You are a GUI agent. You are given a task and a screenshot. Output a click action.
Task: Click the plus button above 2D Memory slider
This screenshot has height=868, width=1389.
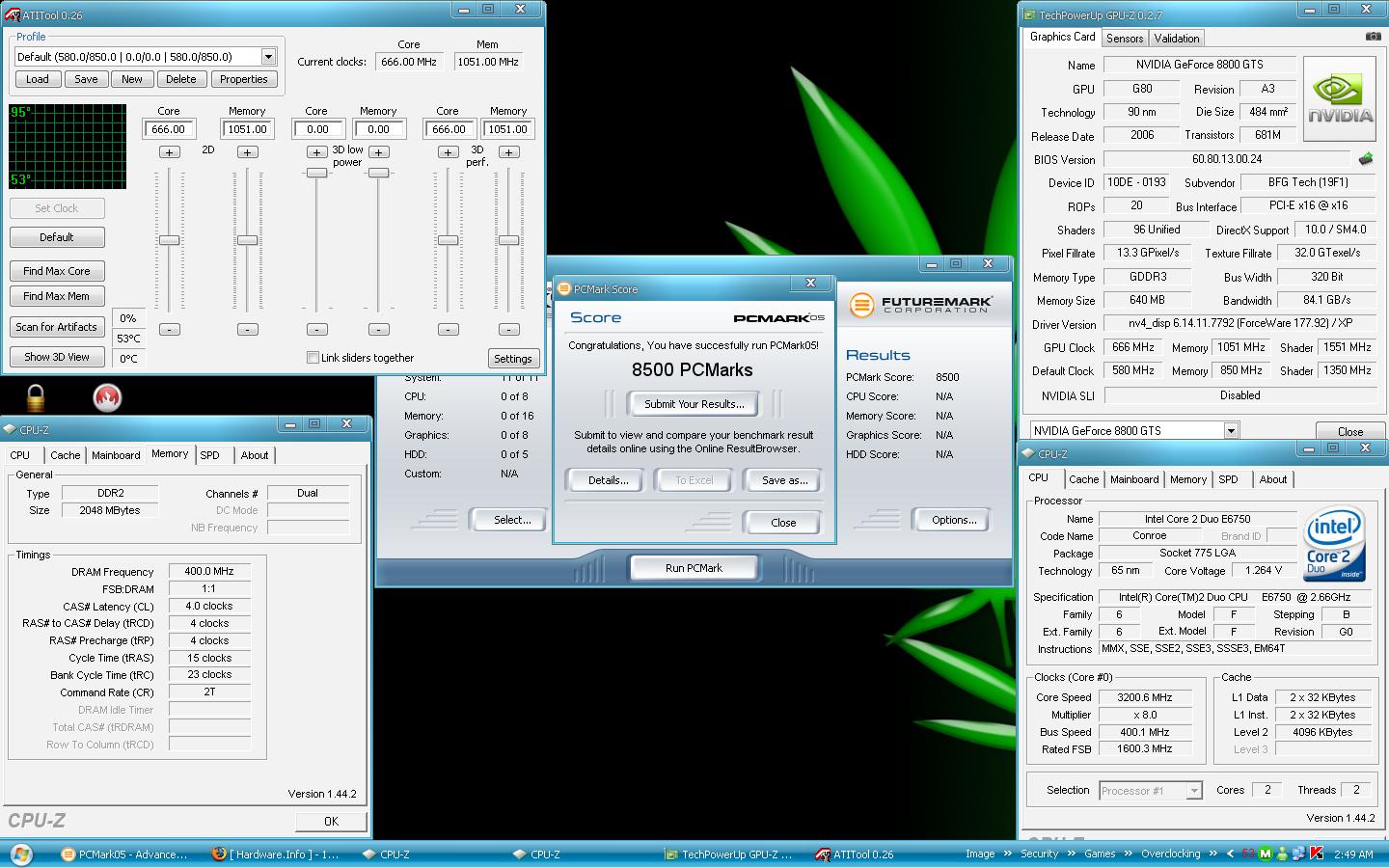(247, 152)
